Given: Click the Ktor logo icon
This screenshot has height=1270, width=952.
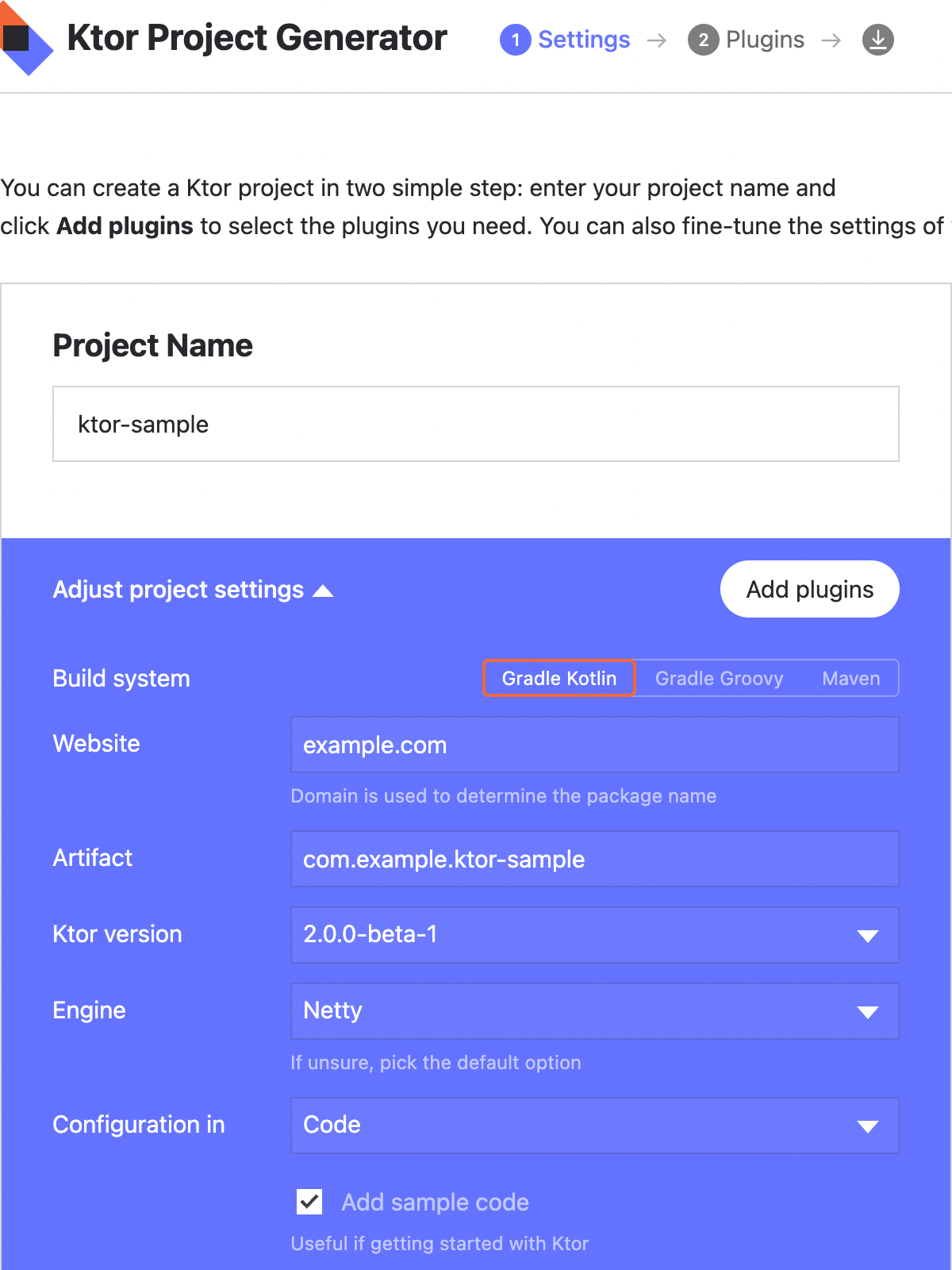Looking at the screenshot, I should pyautogui.click(x=24, y=40).
